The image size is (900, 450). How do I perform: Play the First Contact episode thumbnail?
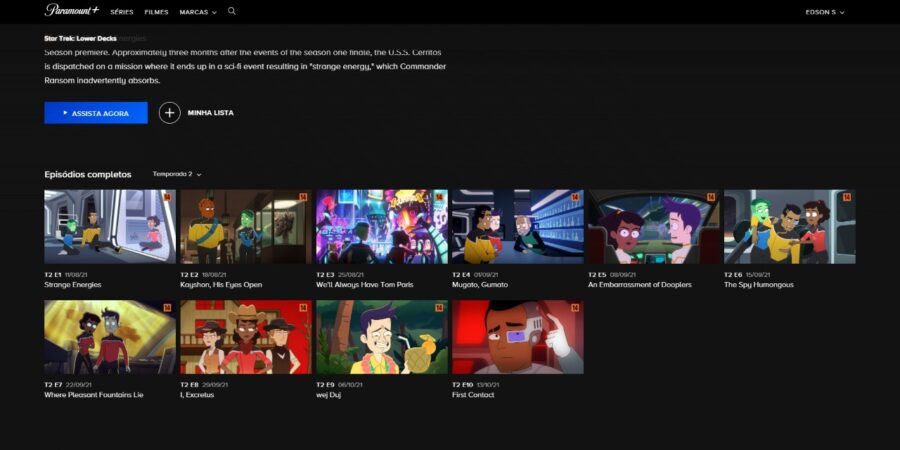518,337
